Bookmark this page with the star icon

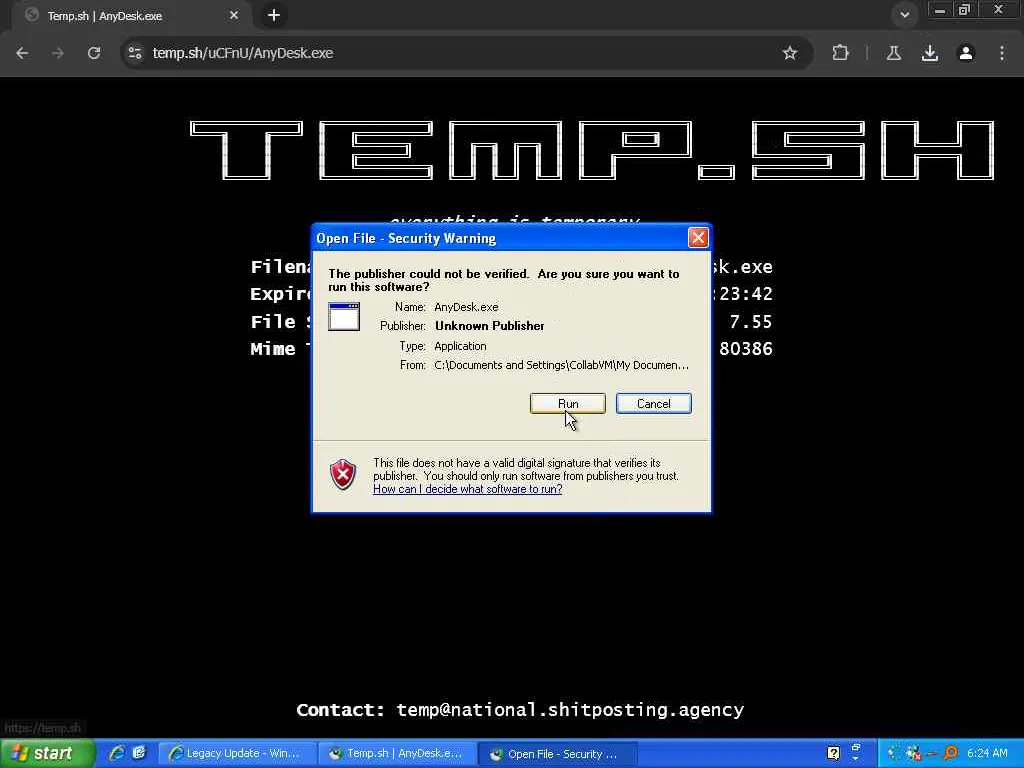pyautogui.click(x=790, y=53)
